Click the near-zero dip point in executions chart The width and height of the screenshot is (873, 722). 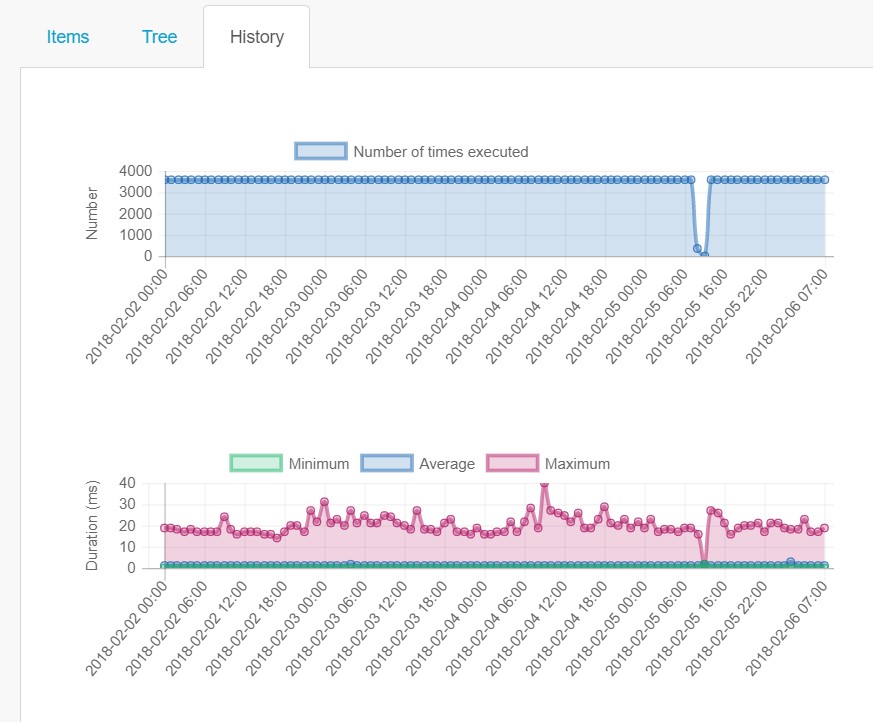pos(704,256)
